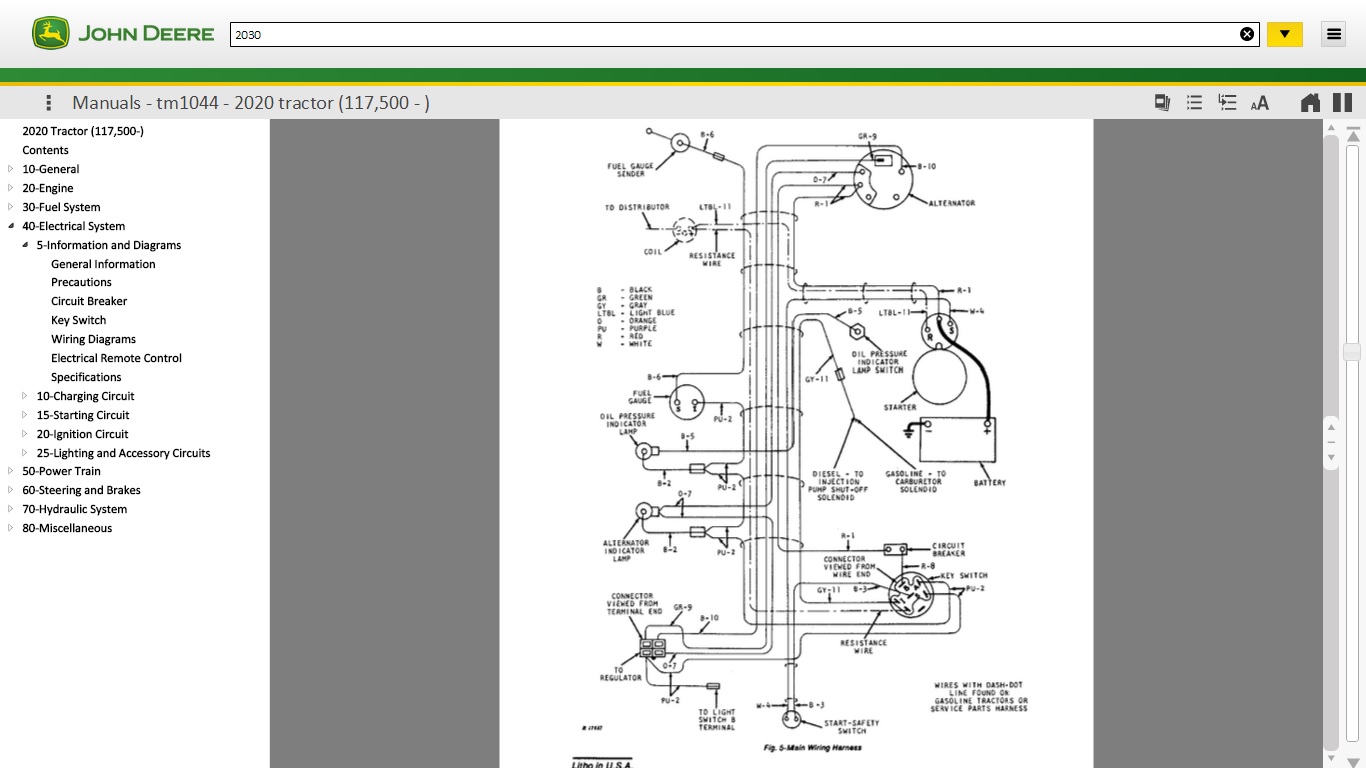Expand the 80-Miscellaneous section
1366x768 pixels.
[x=11, y=528]
